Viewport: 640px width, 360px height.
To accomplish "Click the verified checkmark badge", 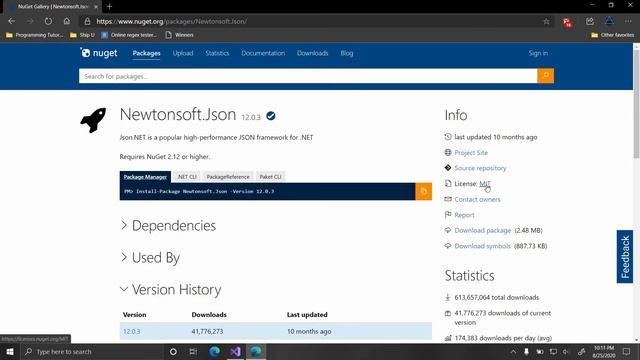I will point(271,116).
